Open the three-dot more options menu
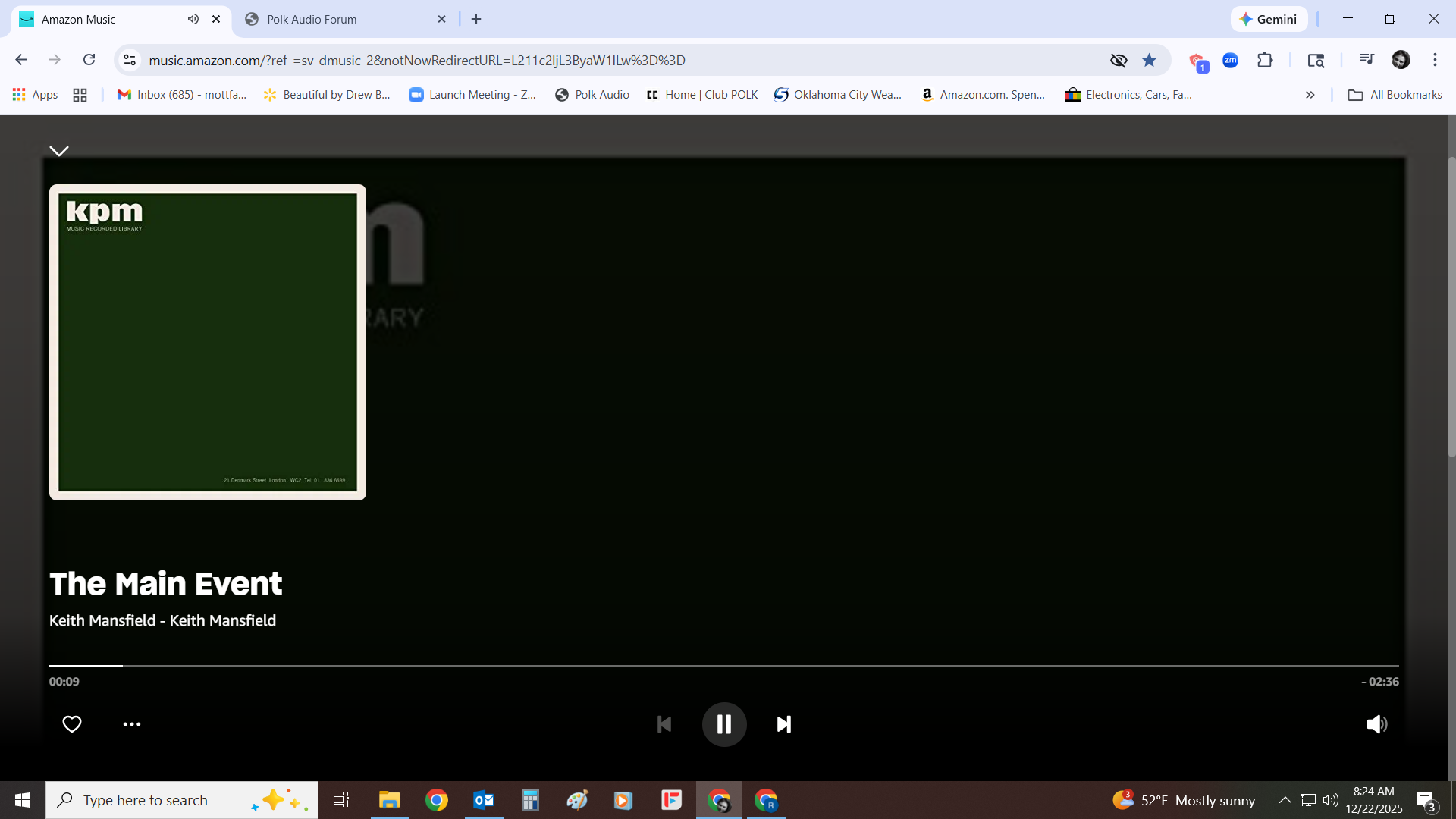 pos(132,724)
